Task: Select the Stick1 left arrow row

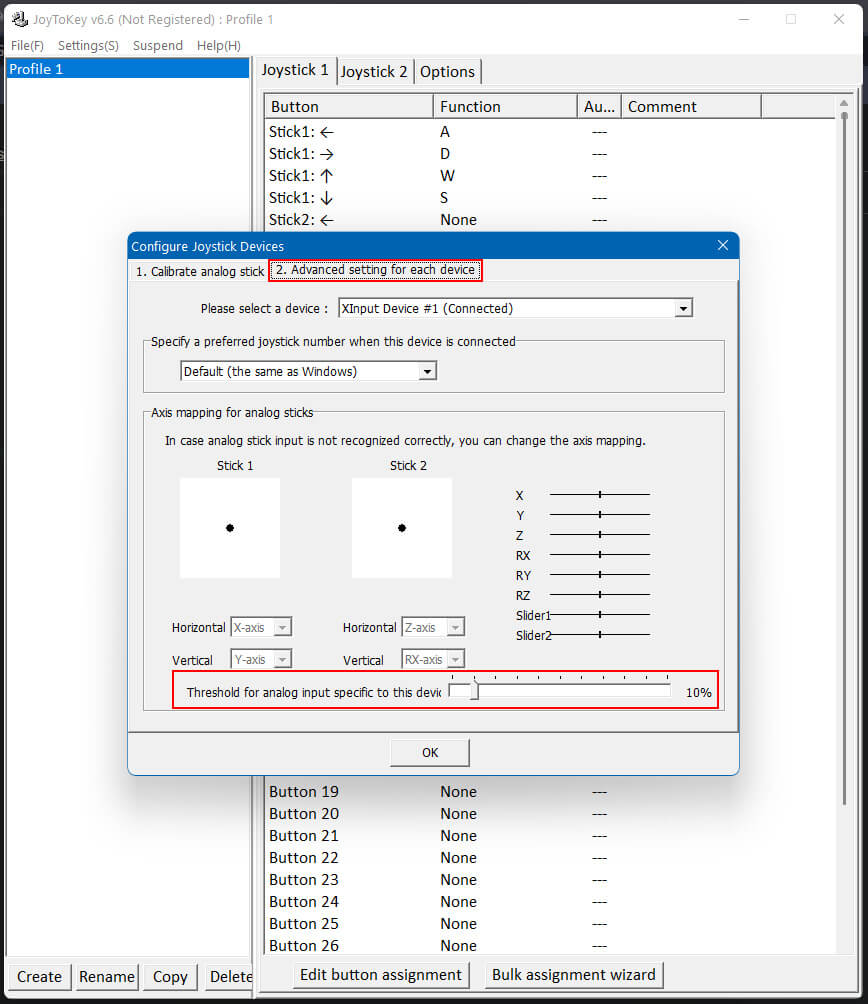Action: [x=551, y=132]
